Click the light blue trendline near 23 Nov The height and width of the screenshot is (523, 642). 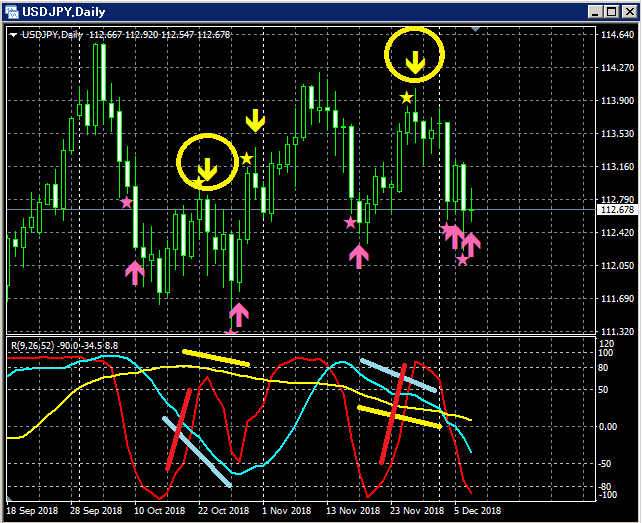398,375
